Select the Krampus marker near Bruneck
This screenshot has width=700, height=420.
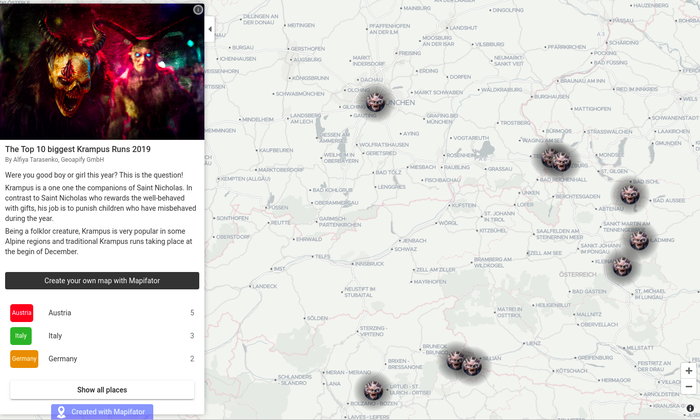click(x=457, y=358)
